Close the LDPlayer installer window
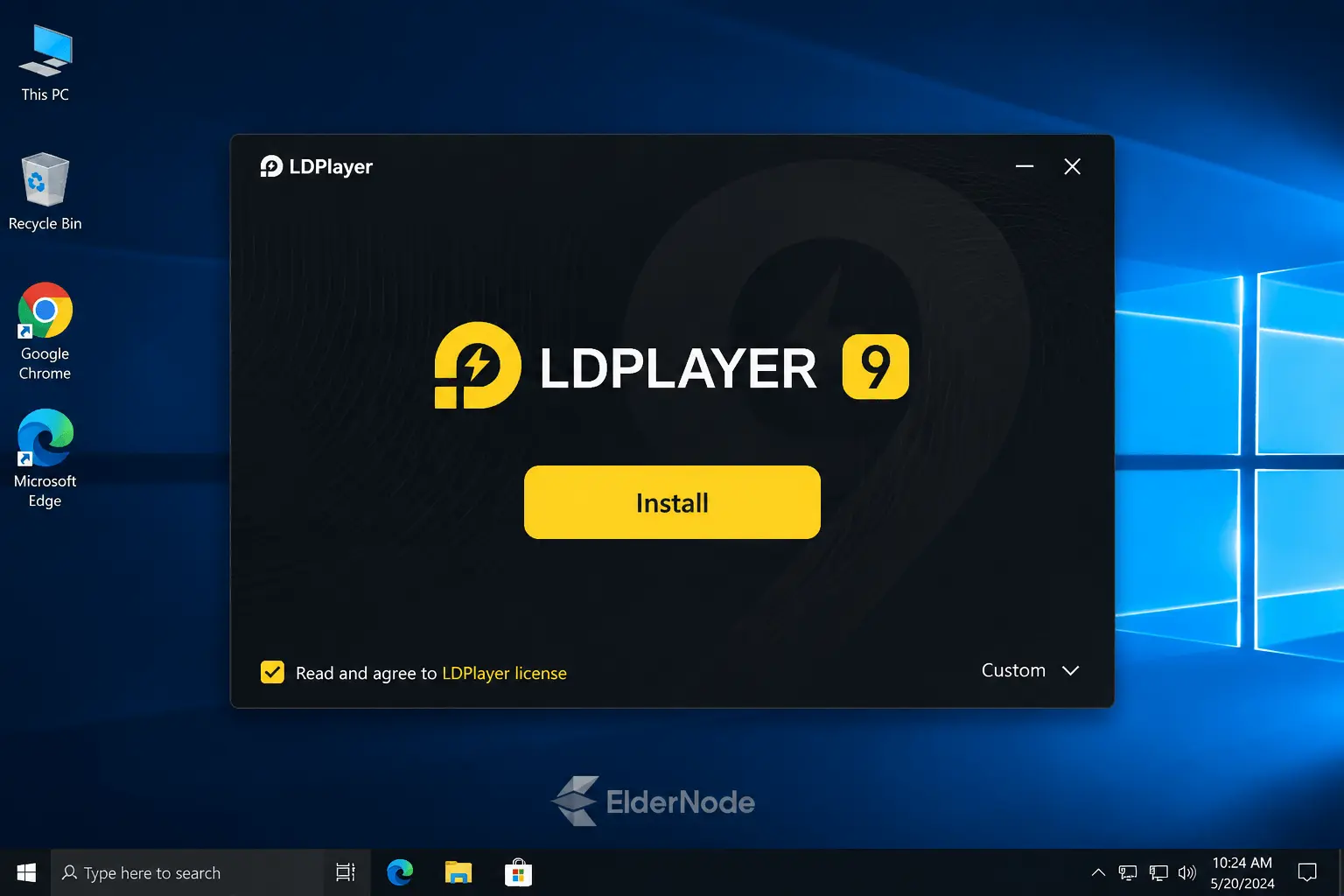1344x896 pixels. pyautogui.click(x=1072, y=166)
